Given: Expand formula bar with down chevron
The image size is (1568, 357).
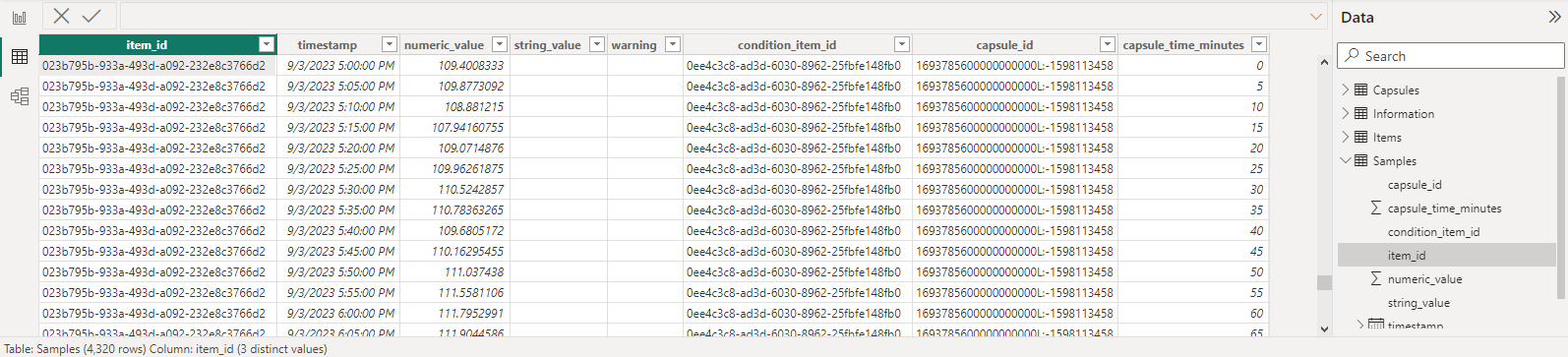Looking at the screenshot, I should point(1316,17).
